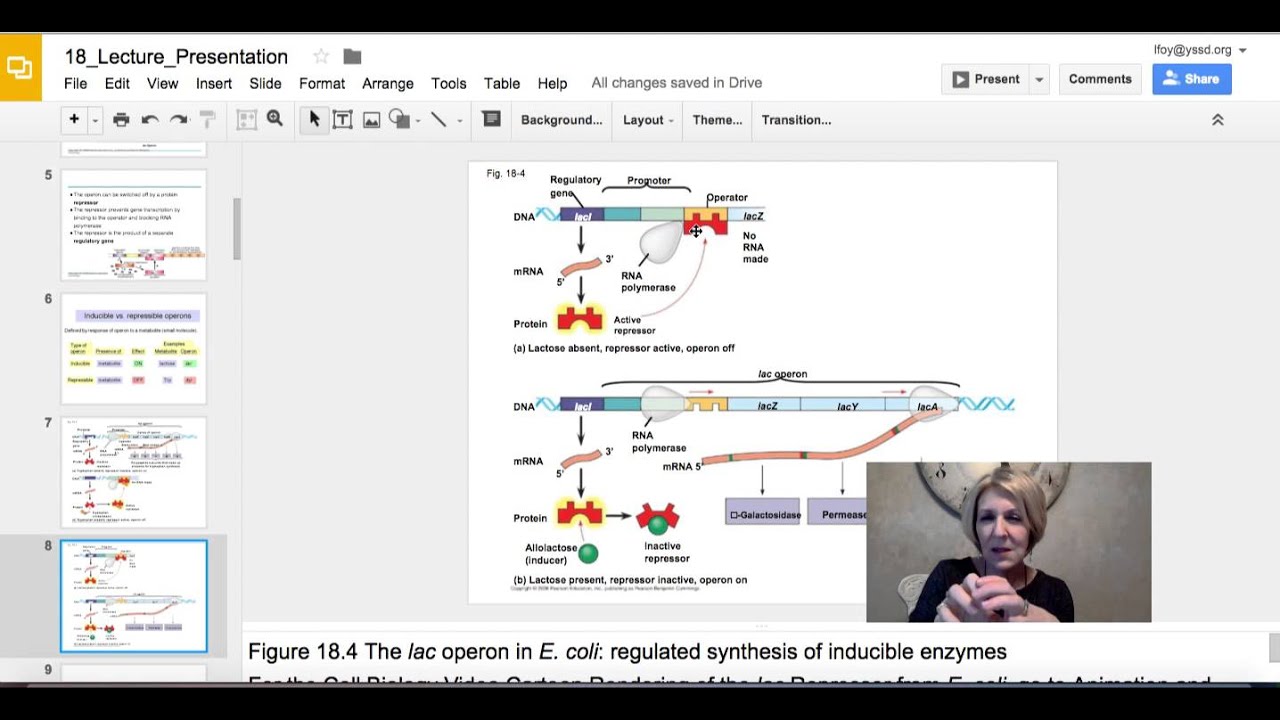Click 'All changes saved in Drive' status
Screen dimensions: 1280x720
point(677,83)
